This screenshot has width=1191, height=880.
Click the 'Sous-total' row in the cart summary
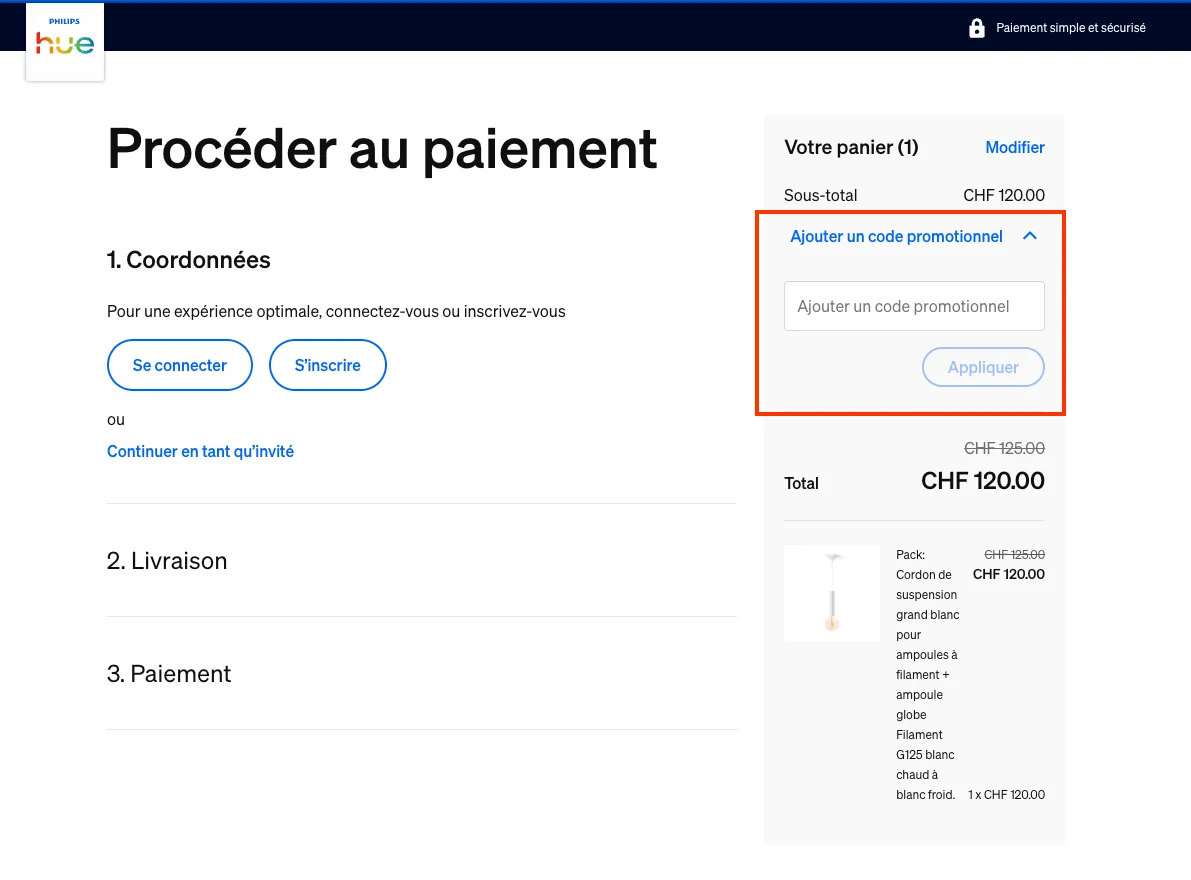click(820, 195)
